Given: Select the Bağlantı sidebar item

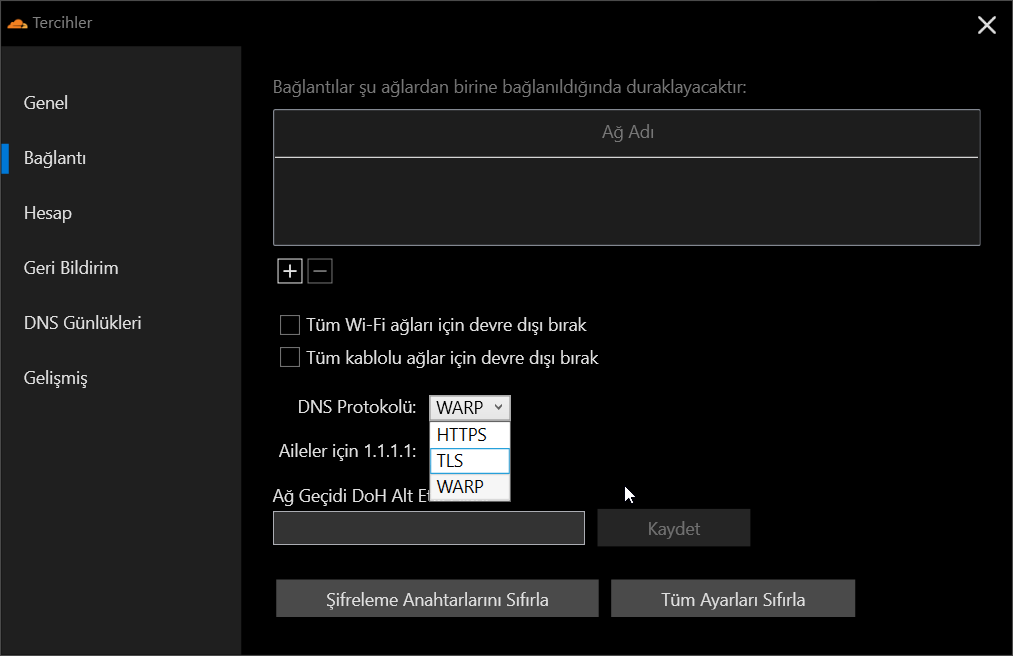Looking at the screenshot, I should tap(55, 158).
